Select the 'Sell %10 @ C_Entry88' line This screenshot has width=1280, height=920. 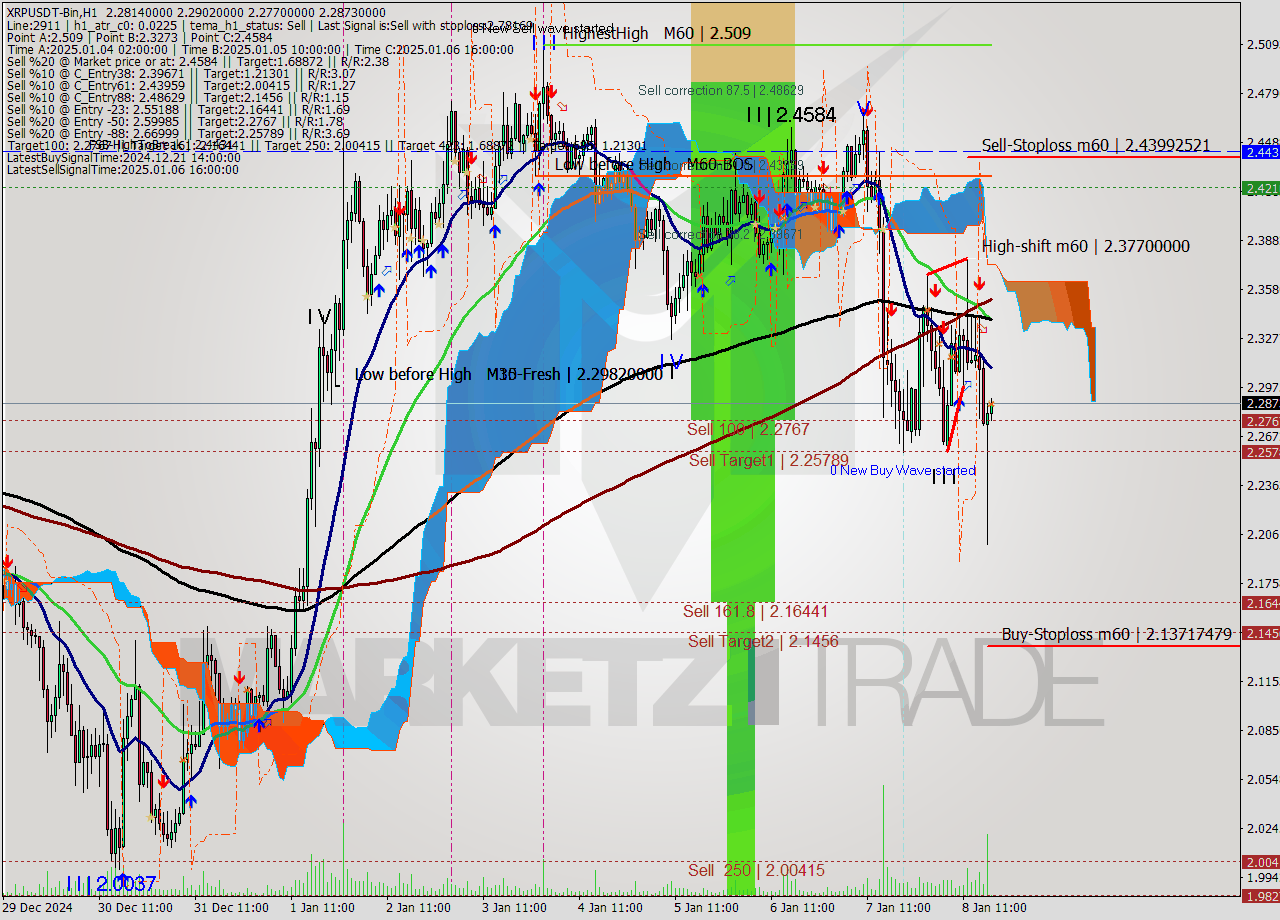177,98
